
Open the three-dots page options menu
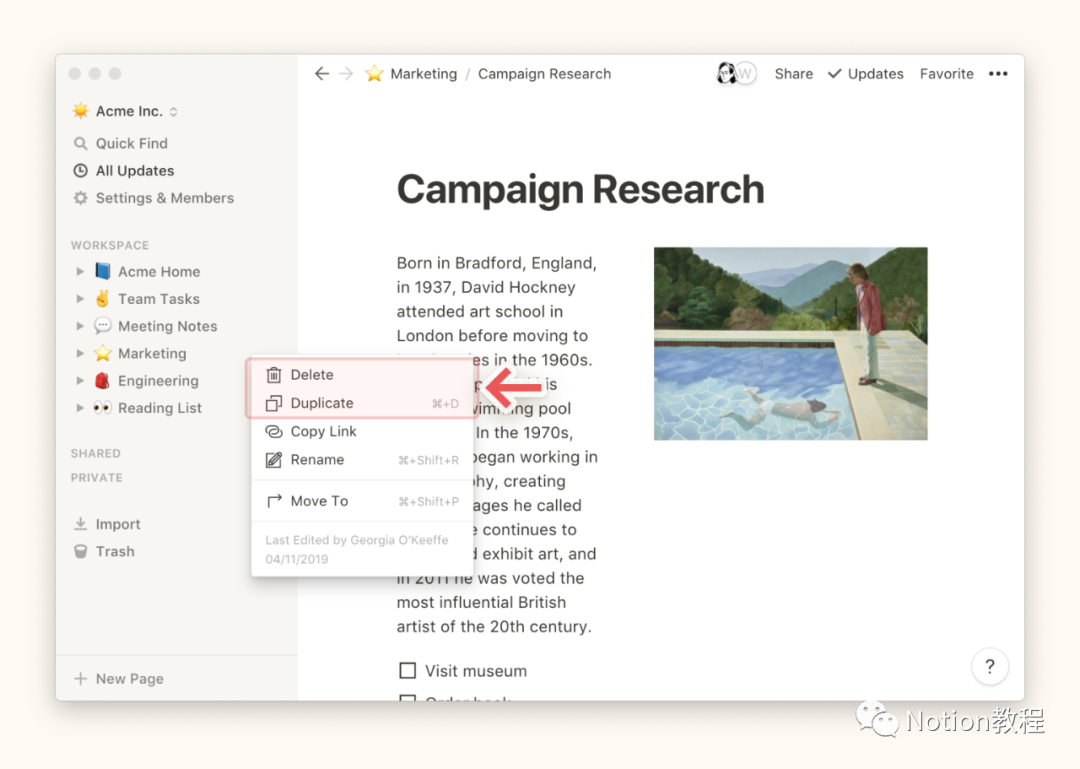pyautogui.click(x=998, y=74)
